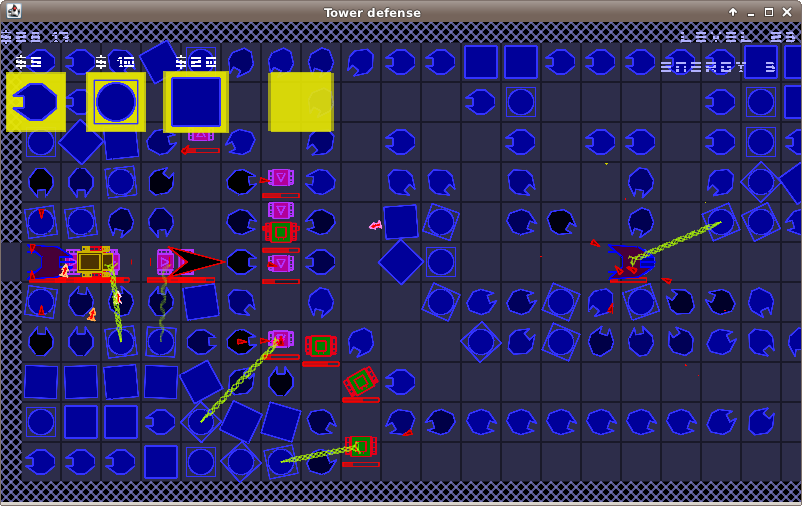The height and width of the screenshot is (506, 802).
Task: Pick the $20 square tower from palette
Action: 196,101
